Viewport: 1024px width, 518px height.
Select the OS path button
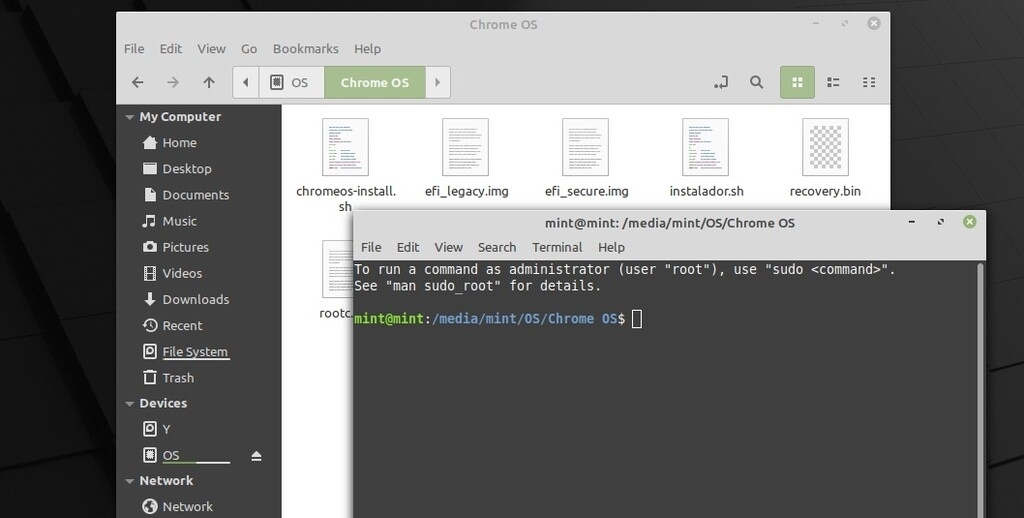tap(291, 82)
